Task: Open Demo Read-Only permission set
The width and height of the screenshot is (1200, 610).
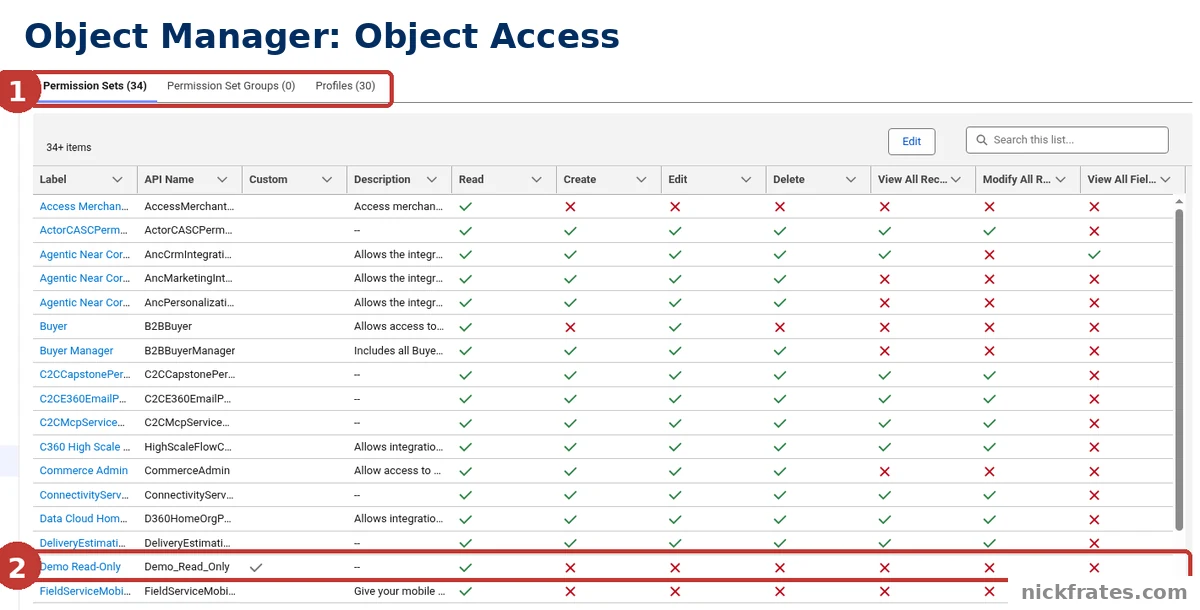Action: (x=80, y=567)
